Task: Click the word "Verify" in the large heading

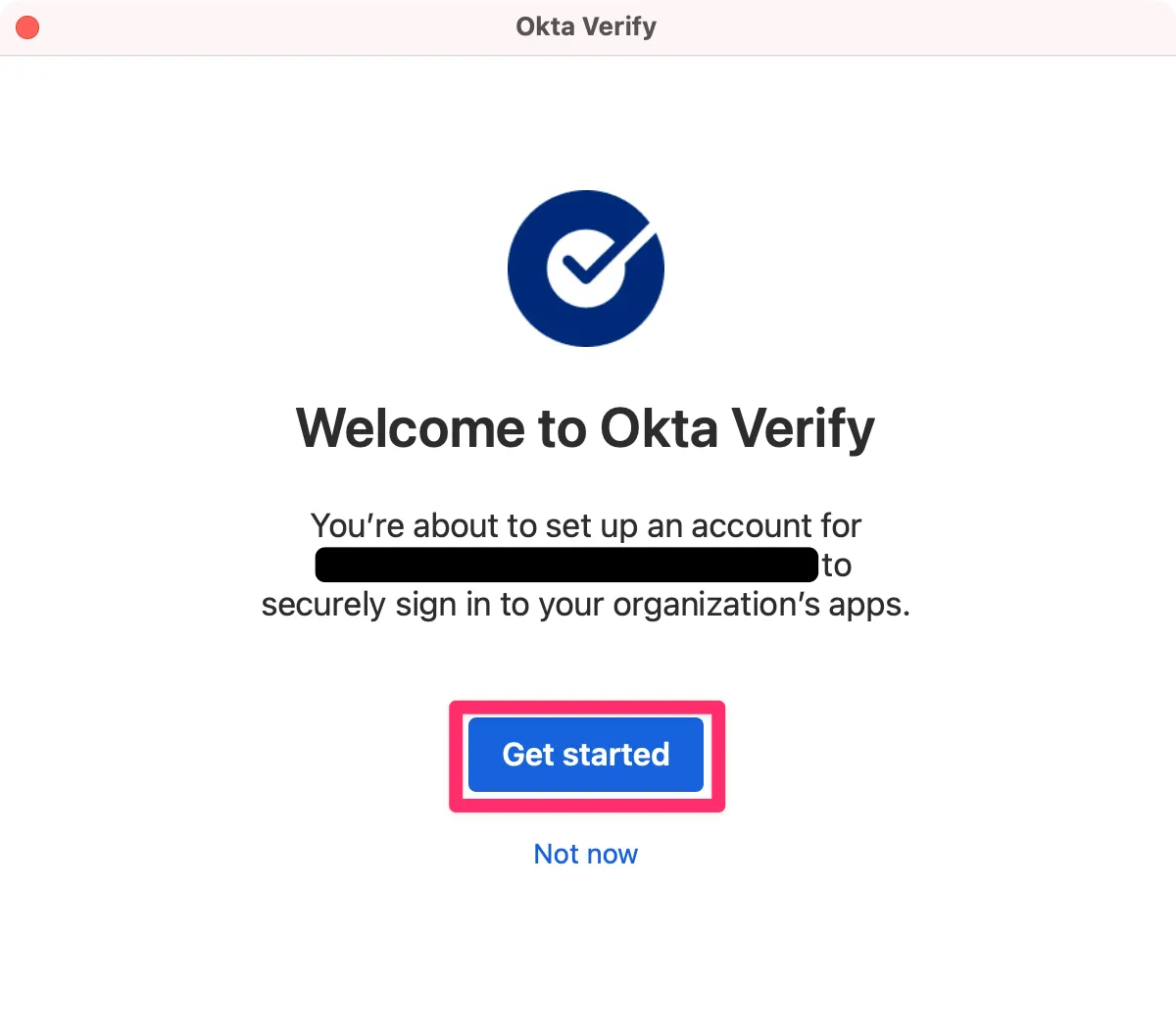Action: point(804,428)
